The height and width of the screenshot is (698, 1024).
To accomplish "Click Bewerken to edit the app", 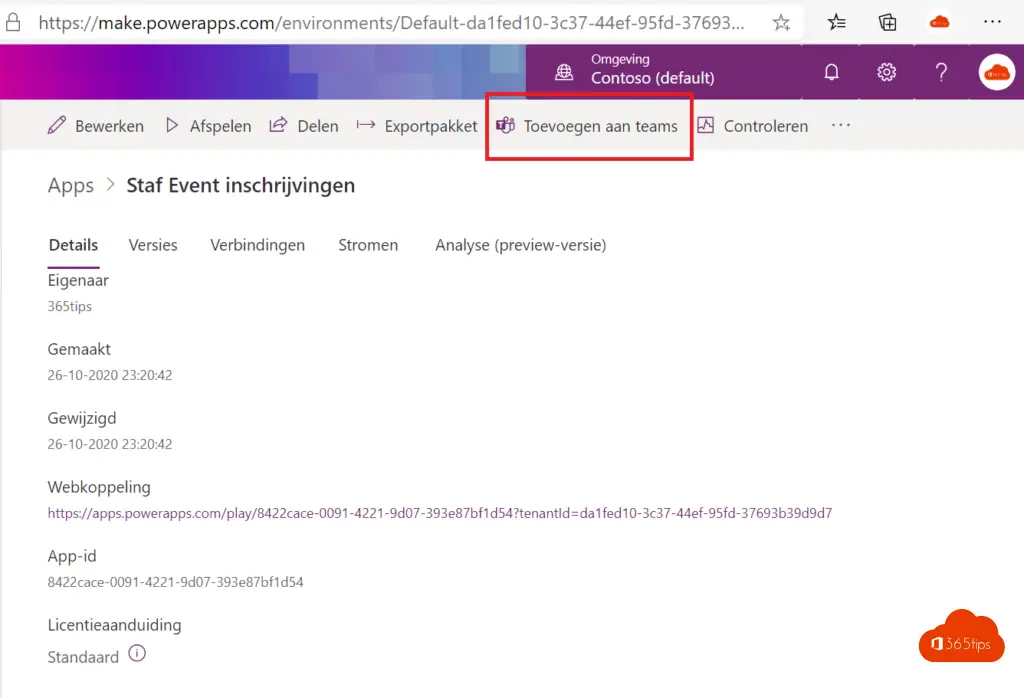I will click(96, 125).
